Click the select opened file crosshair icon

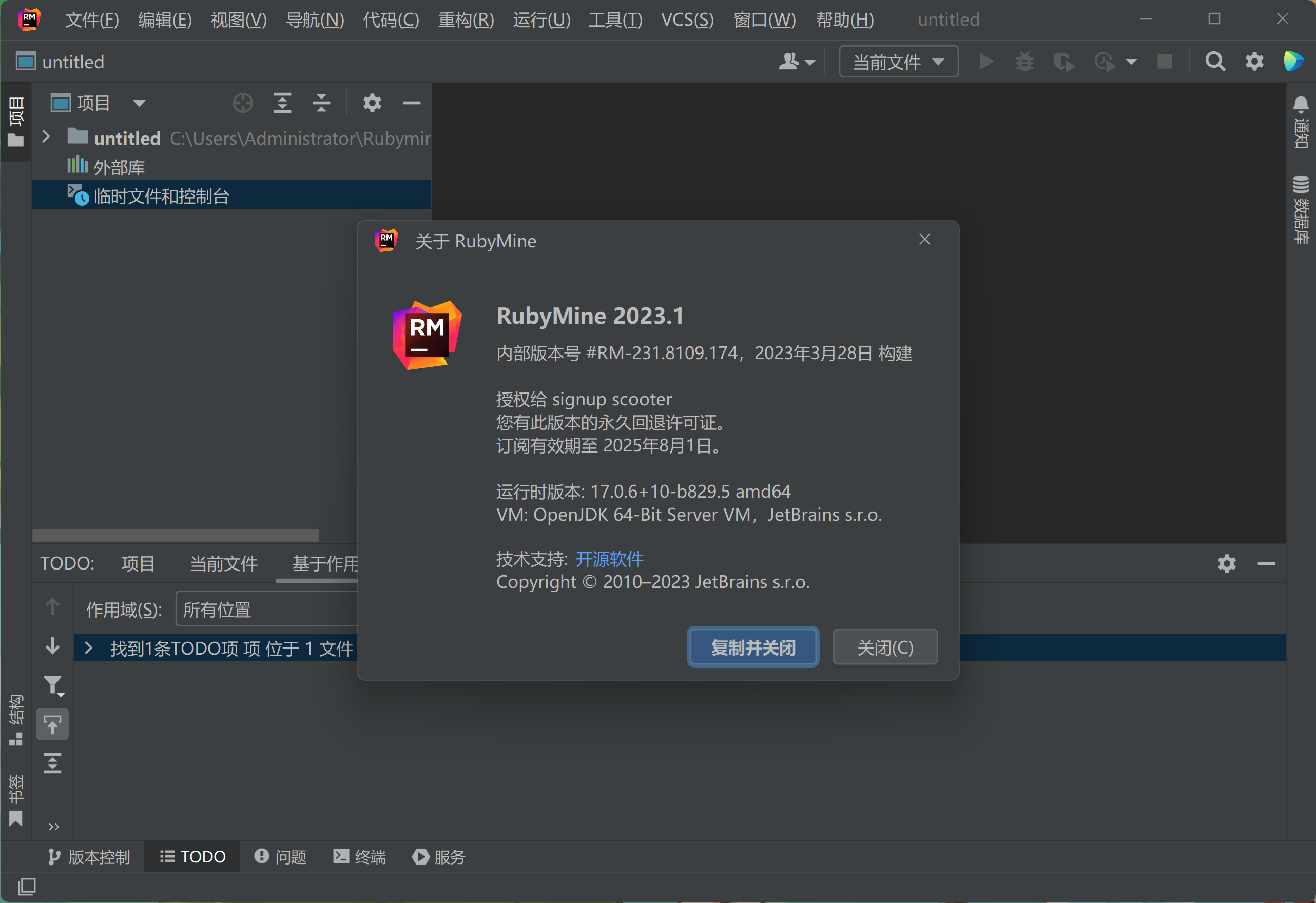(243, 103)
